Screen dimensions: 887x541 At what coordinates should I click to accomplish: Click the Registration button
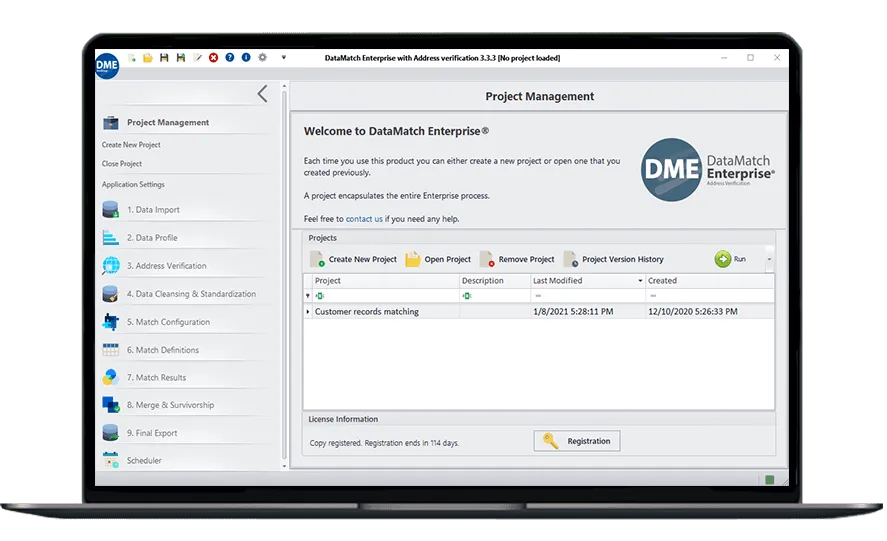coord(576,441)
